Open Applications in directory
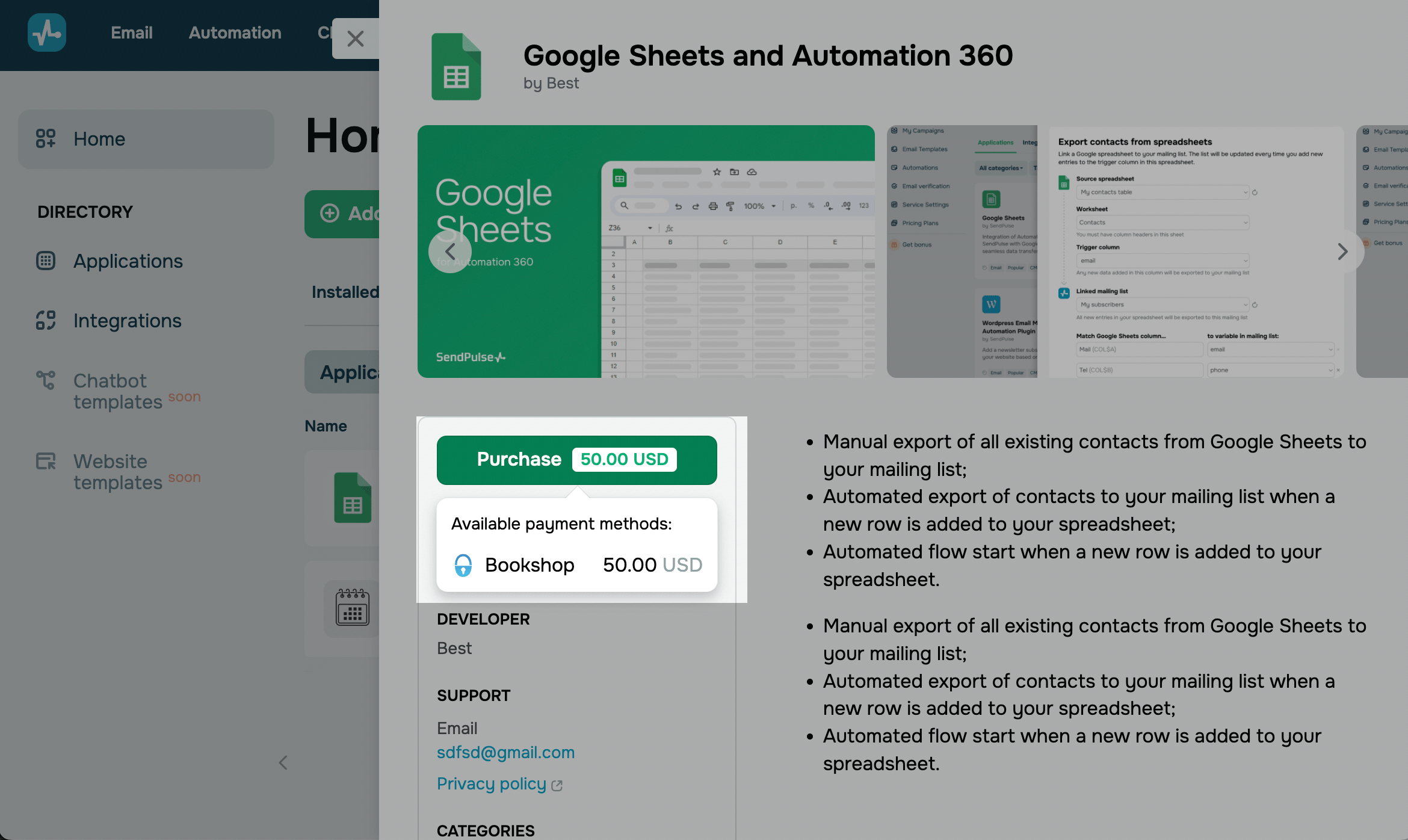This screenshot has height=840, width=1408. coord(128,261)
